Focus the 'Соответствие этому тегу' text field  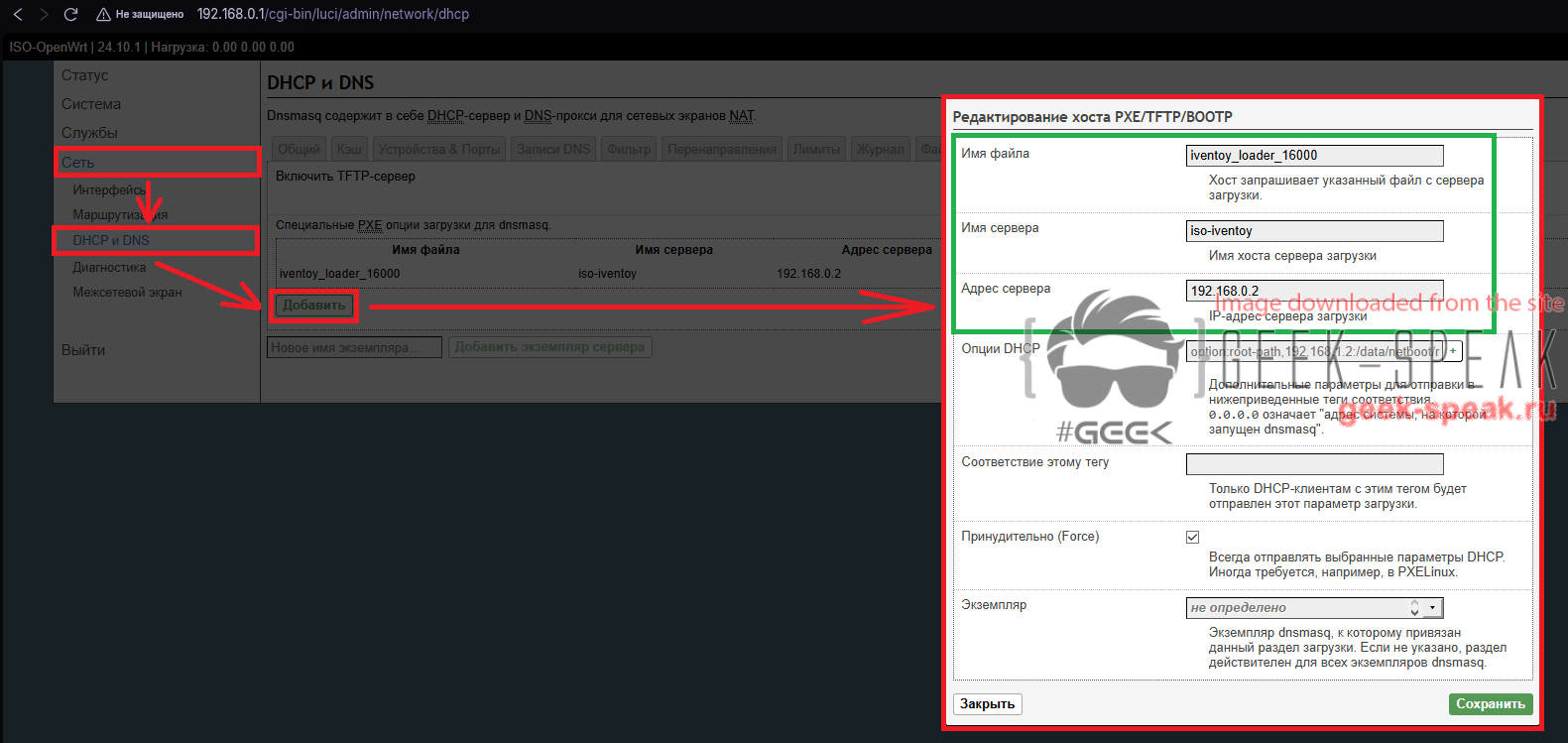click(x=1314, y=464)
